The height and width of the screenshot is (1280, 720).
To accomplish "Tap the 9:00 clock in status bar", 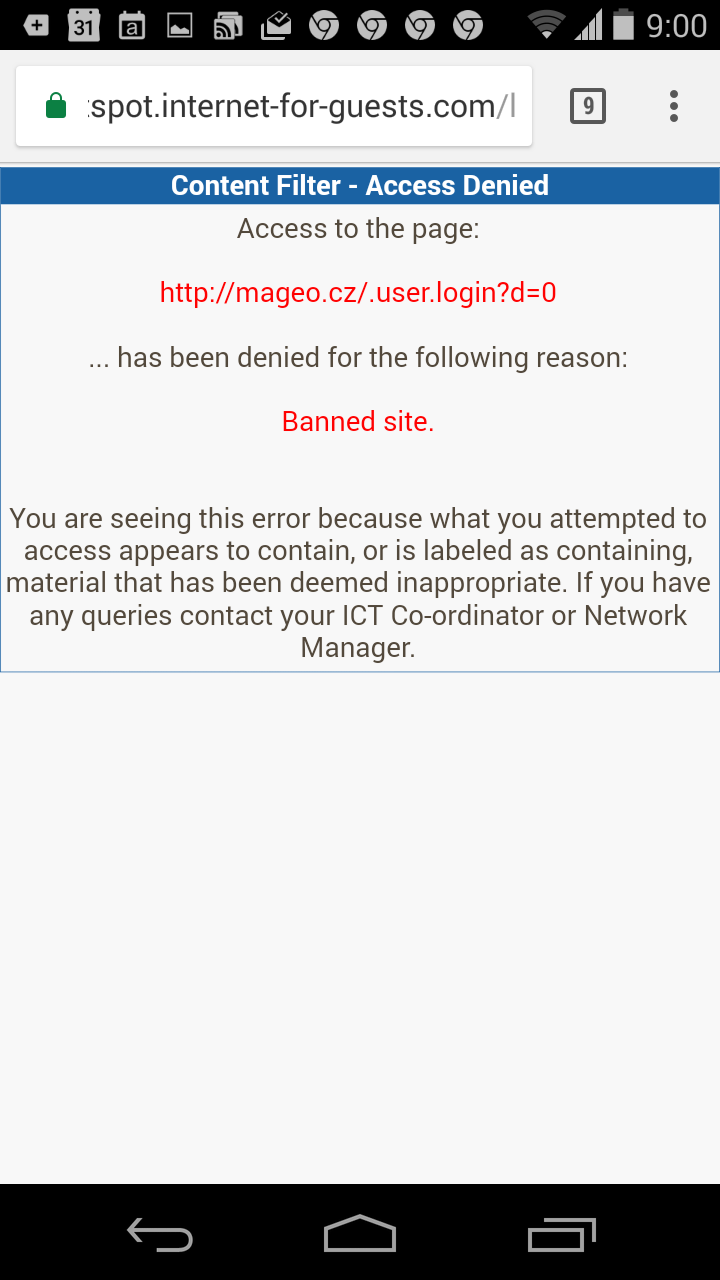I will tap(677, 25).
